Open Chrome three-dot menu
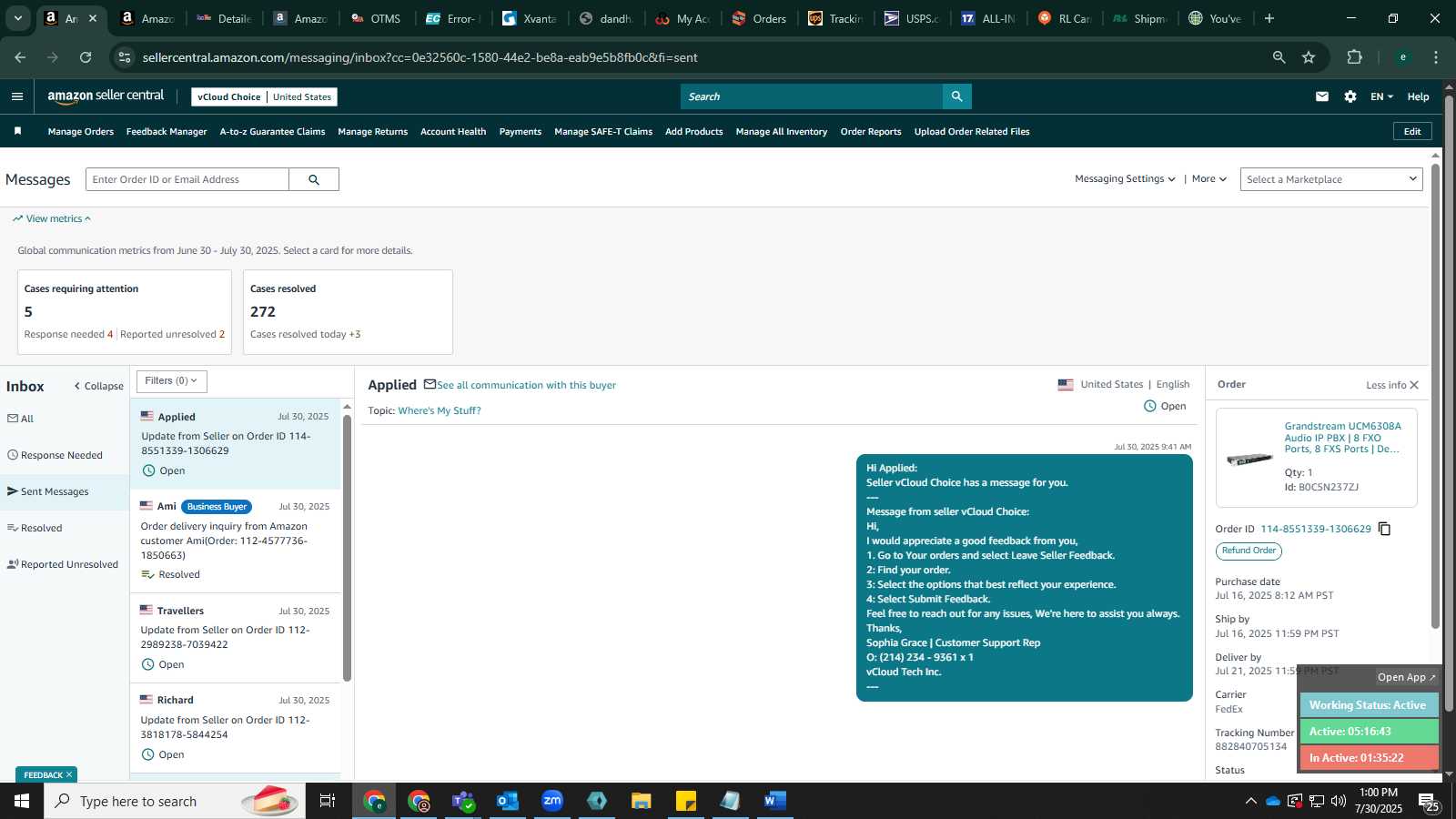The height and width of the screenshot is (819, 1456). click(x=1436, y=57)
